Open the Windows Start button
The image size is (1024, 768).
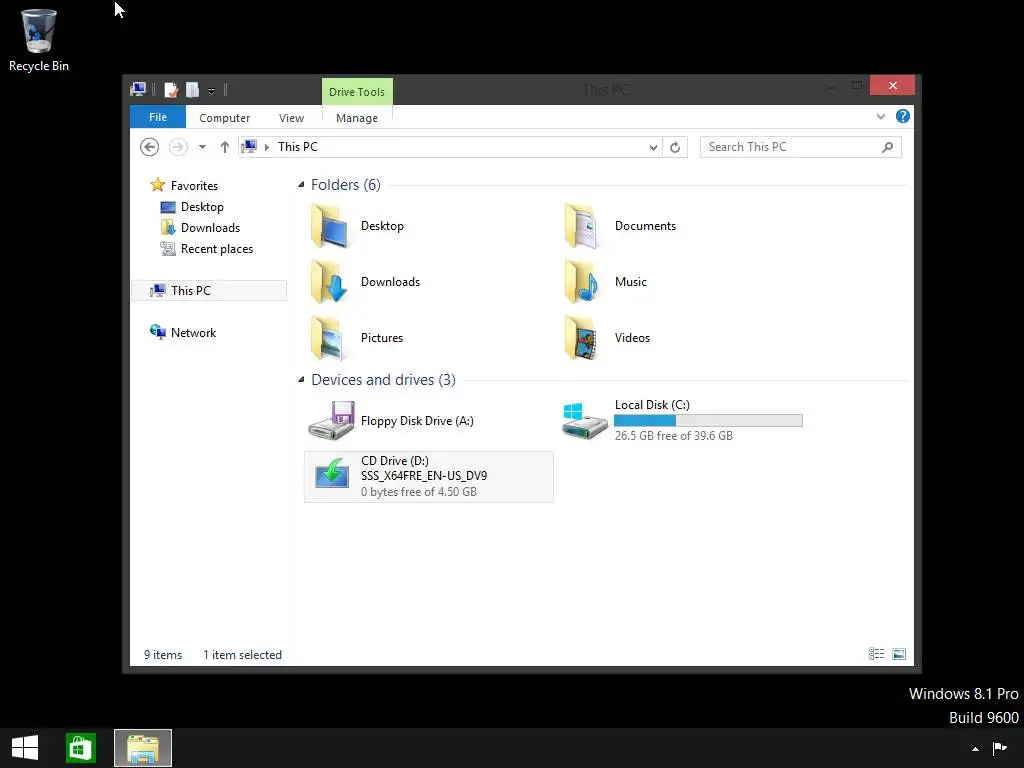25,748
